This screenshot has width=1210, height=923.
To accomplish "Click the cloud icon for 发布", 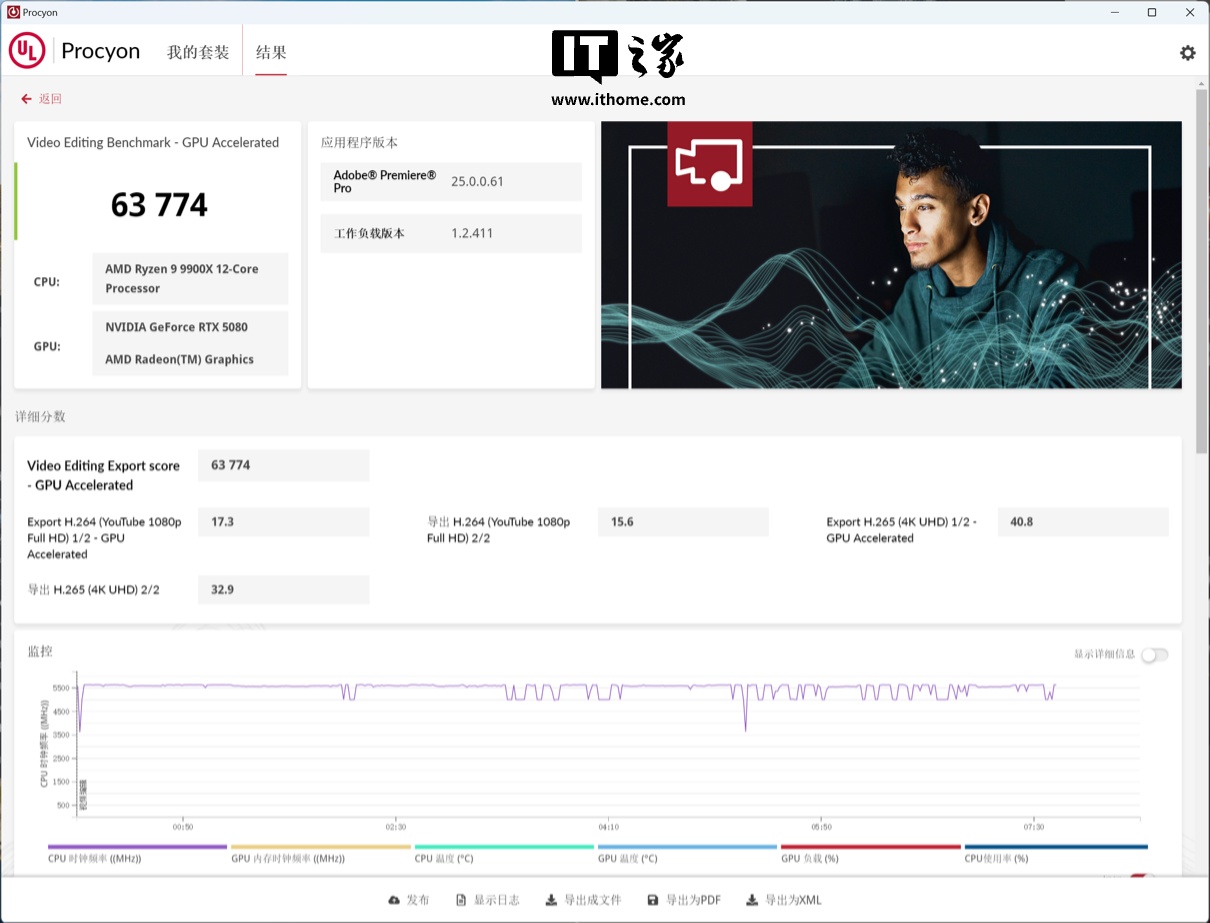I will pyautogui.click(x=394, y=900).
